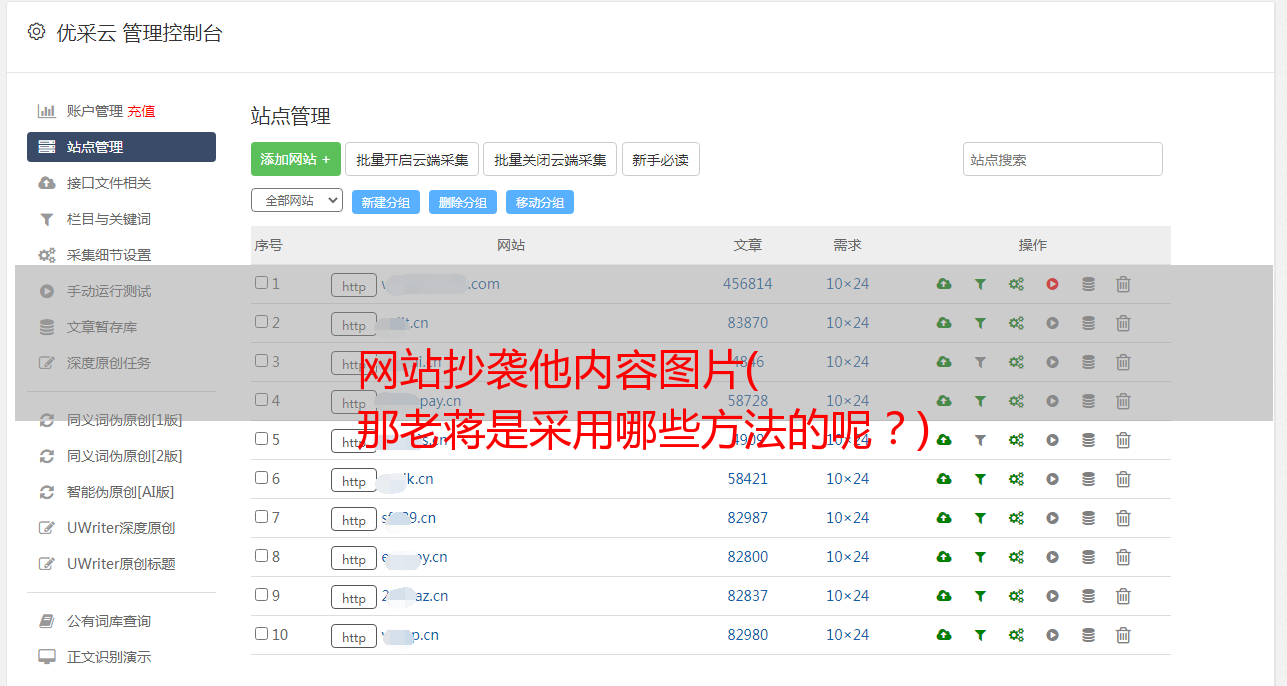This screenshot has height=686, width=1287.
Task: Click the gray filter icon in row 5
Action: pos(980,440)
